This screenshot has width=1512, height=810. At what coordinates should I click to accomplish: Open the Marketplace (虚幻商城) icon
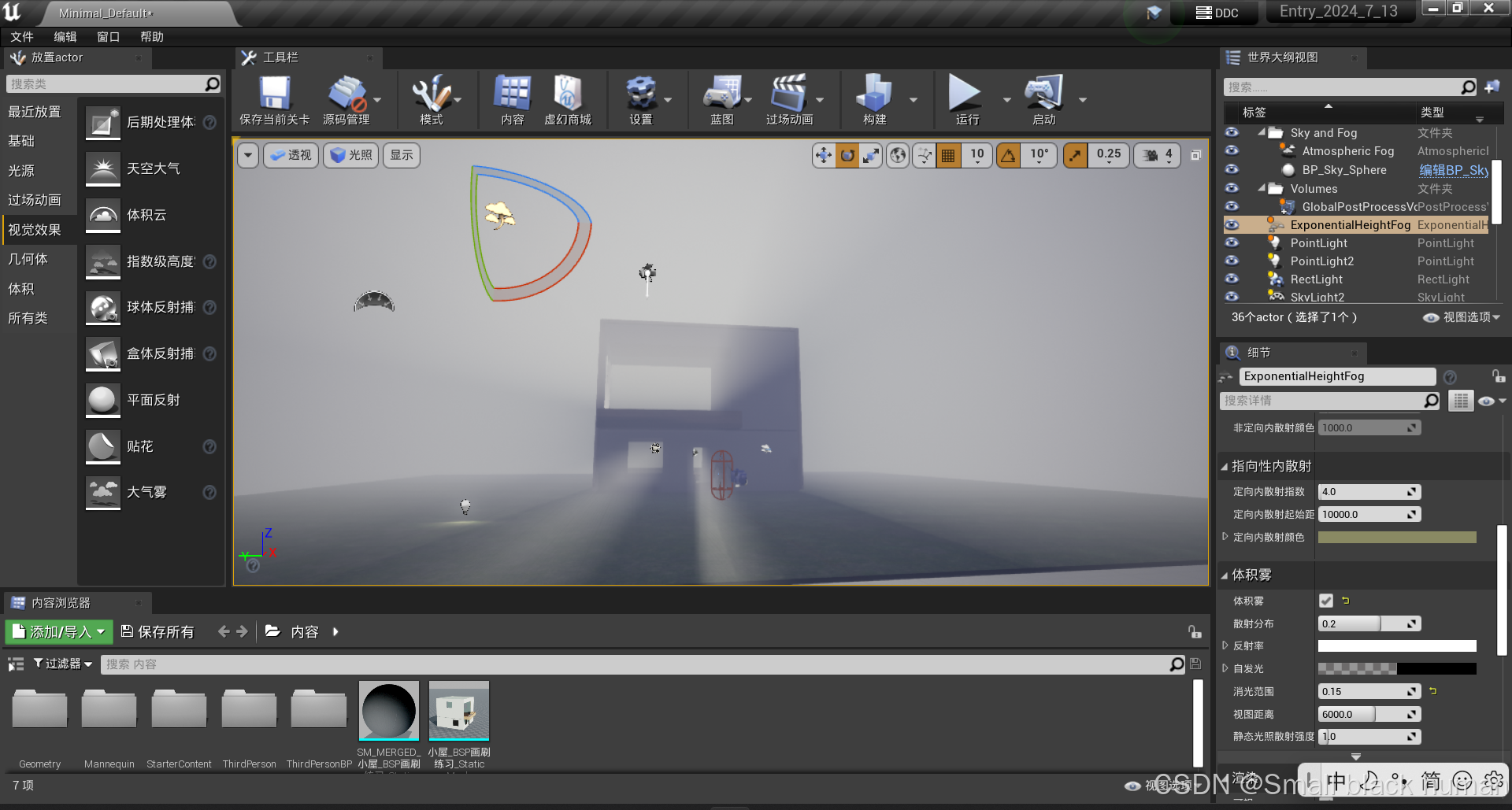coord(567,95)
